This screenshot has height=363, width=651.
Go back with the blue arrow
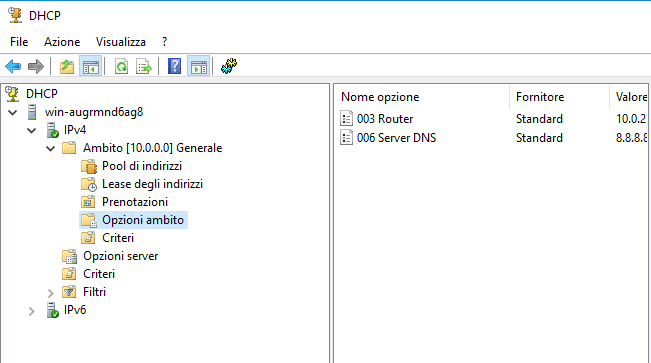pyautogui.click(x=13, y=66)
